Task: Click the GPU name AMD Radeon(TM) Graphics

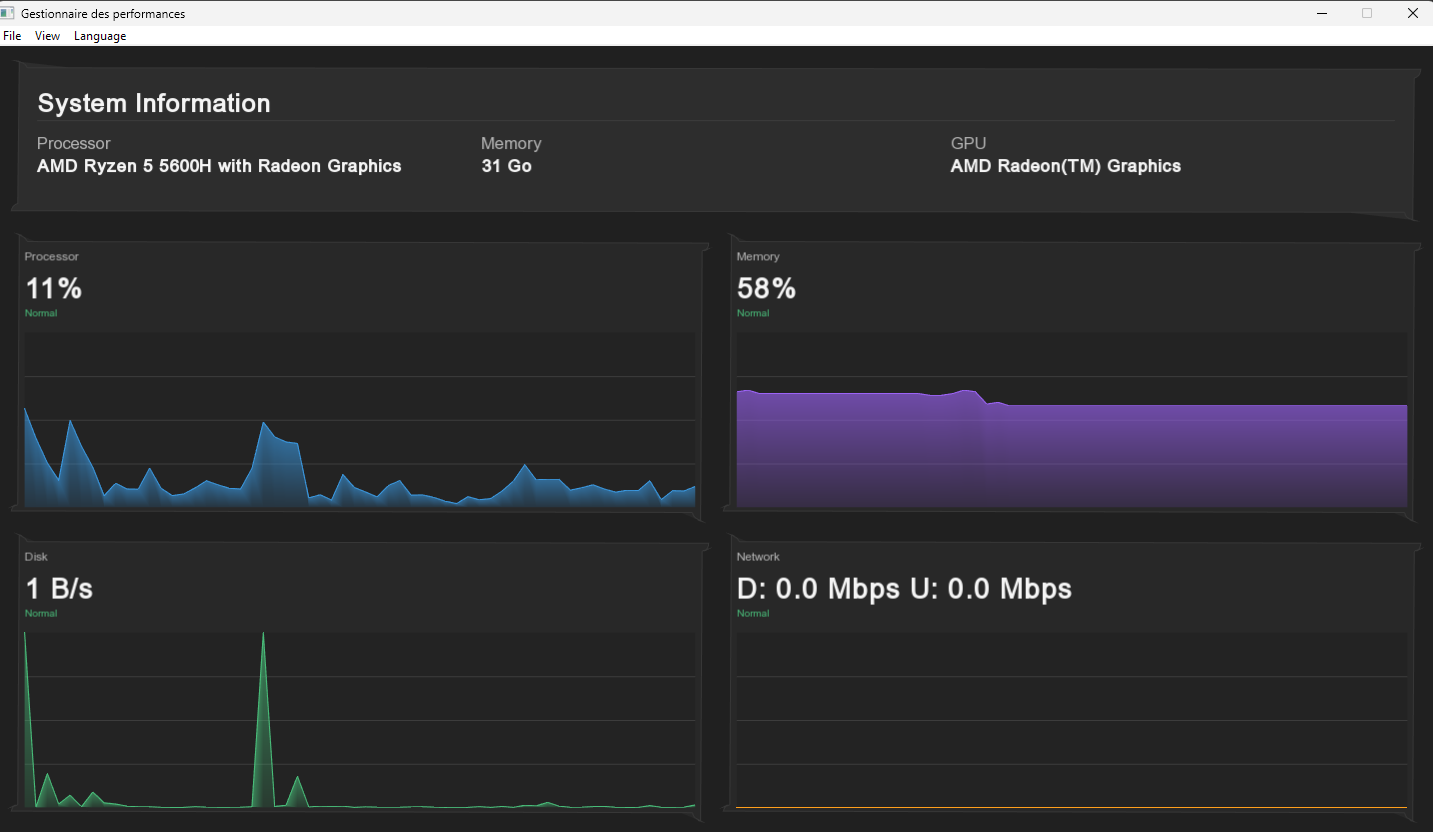Action: pos(1065,166)
